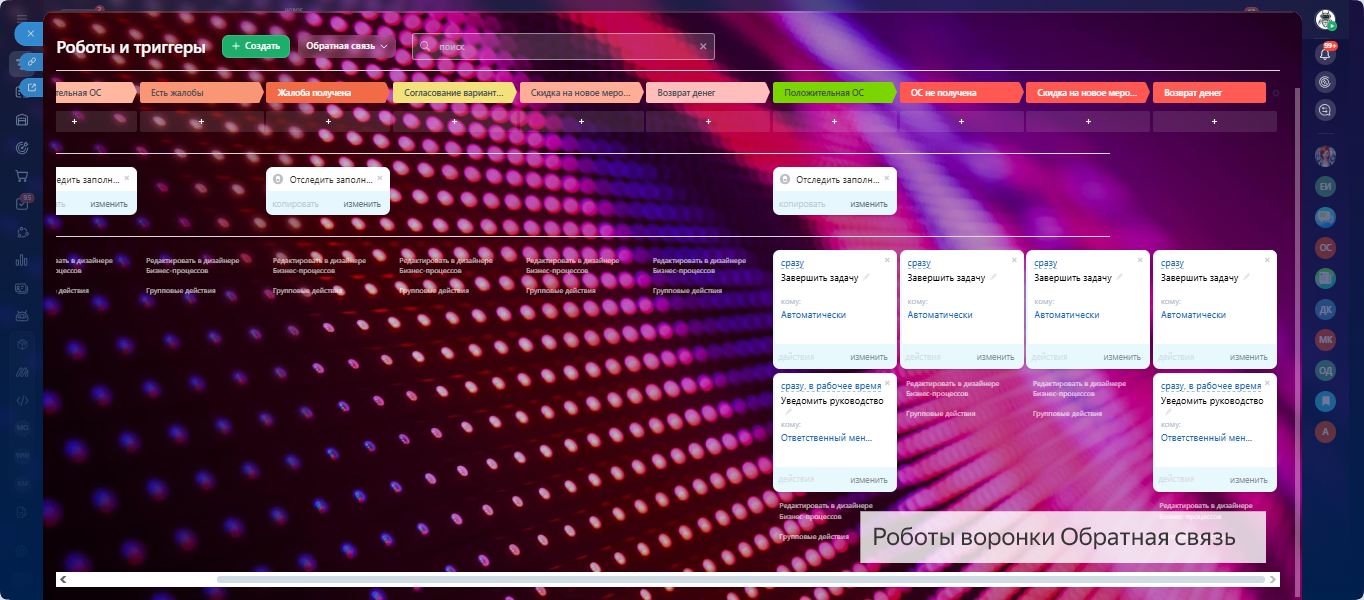
Task: Click 'изменить' on the Положительная ОС trigger
Action: [x=868, y=204]
